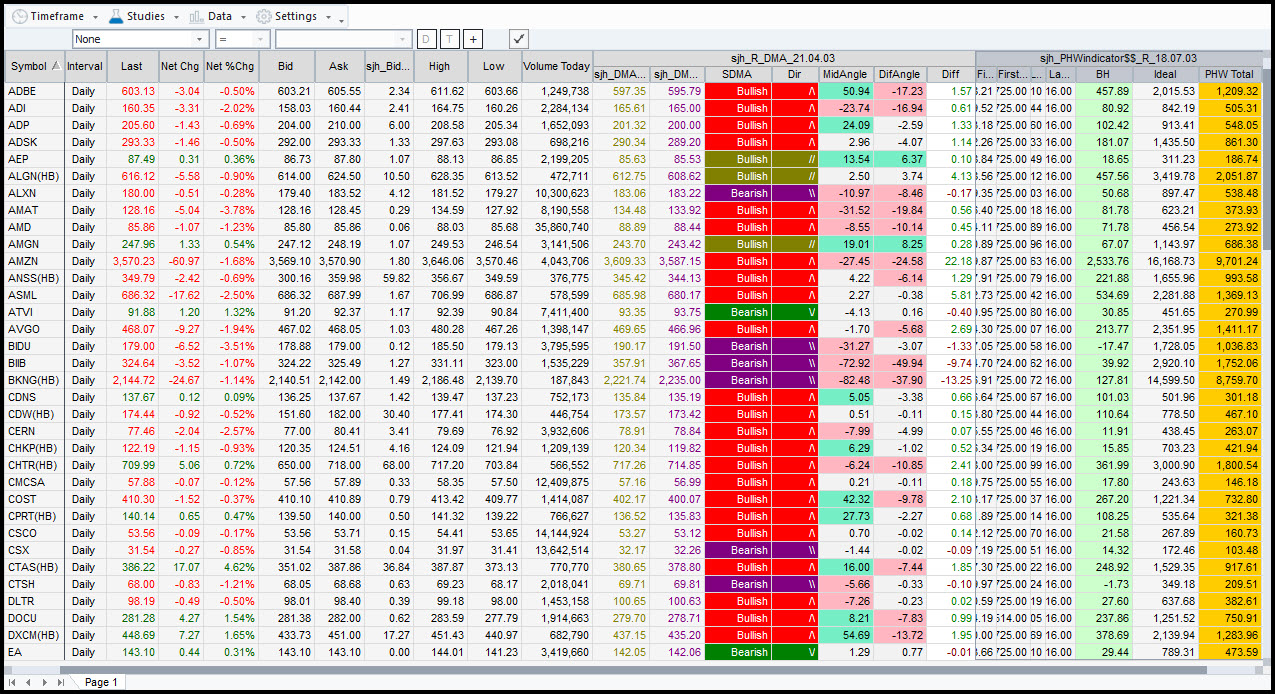Click CHTR(HB) Ask value 718.00

[340, 465]
